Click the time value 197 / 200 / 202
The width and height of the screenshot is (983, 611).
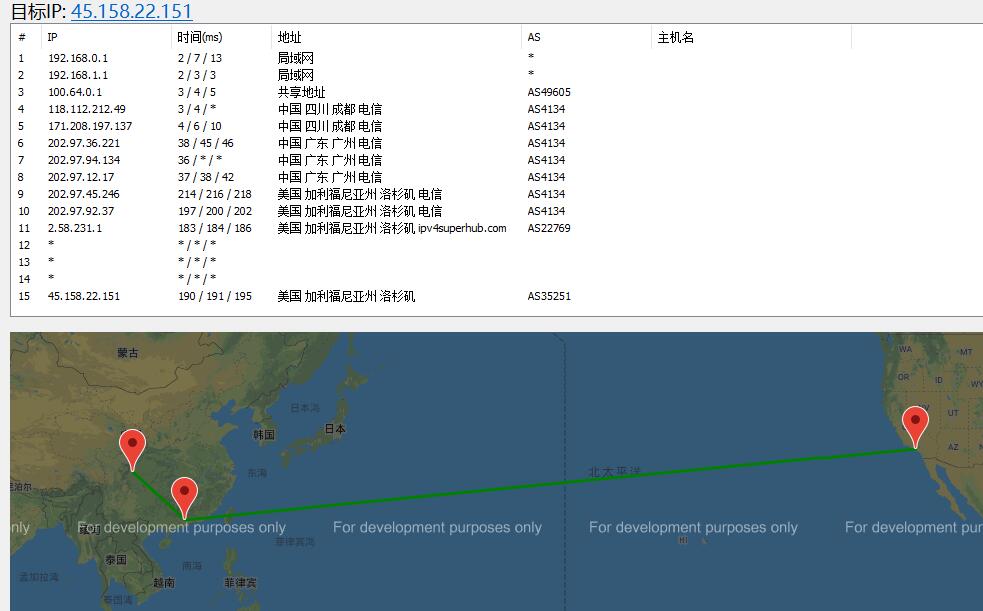click(214, 211)
